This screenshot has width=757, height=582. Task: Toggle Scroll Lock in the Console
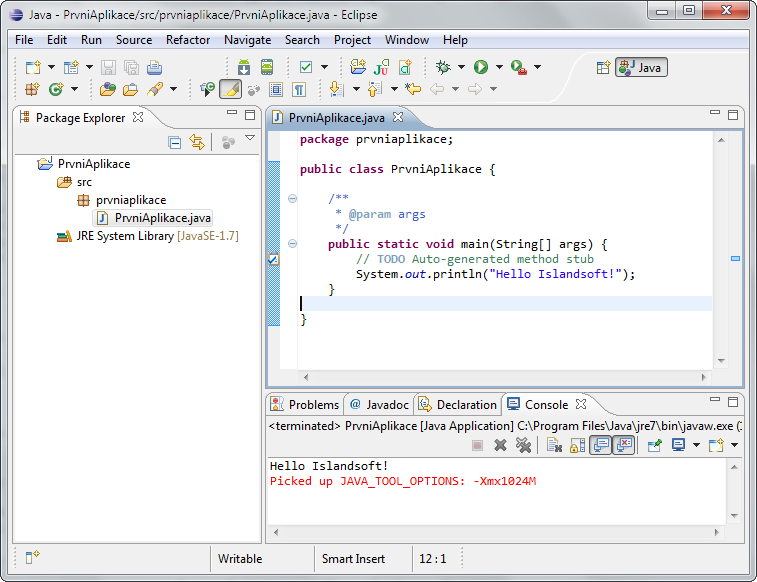[x=577, y=445]
